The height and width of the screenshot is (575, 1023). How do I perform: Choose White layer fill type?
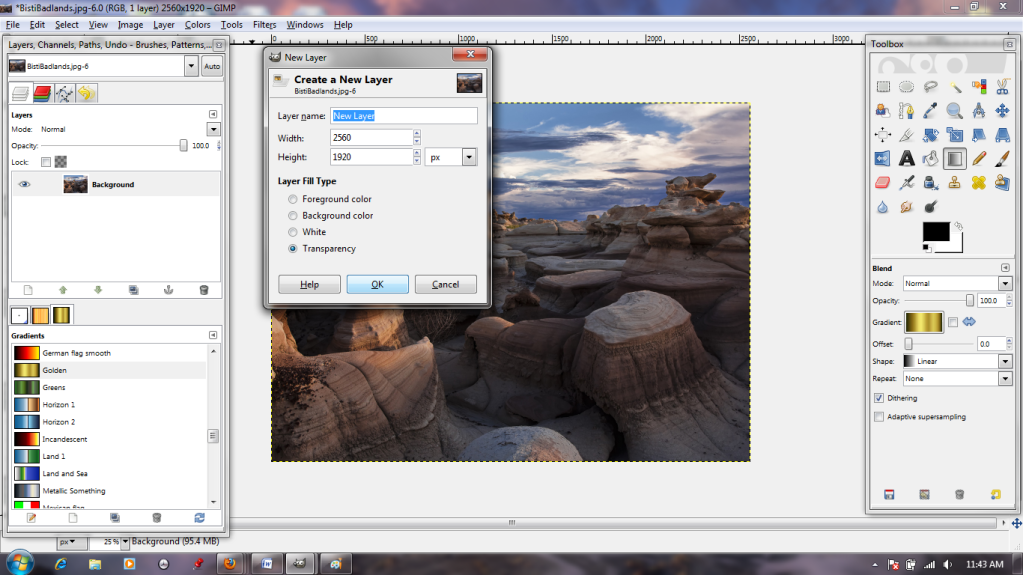tap(292, 232)
